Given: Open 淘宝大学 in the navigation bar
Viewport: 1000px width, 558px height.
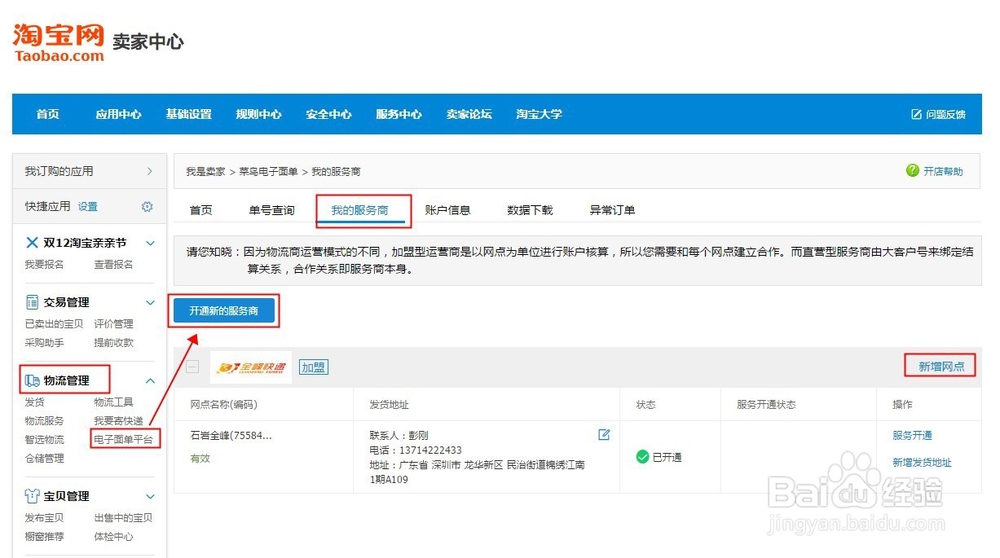Looking at the screenshot, I should (x=539, y=114).
